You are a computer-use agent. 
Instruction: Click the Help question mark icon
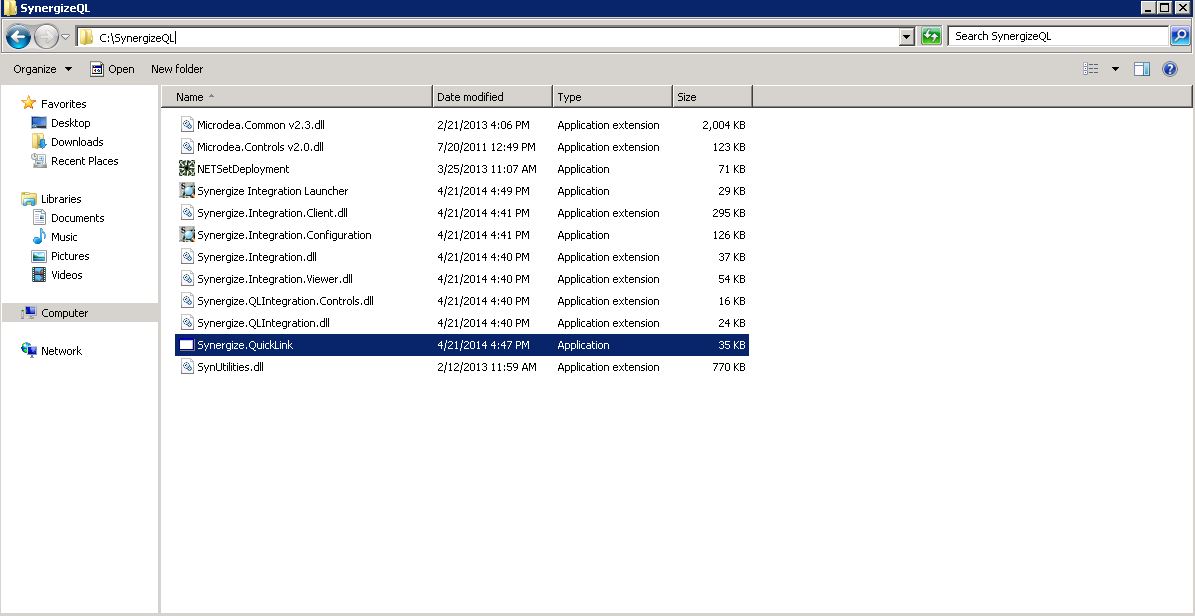pyautogui.click(x=1170, y=69)
